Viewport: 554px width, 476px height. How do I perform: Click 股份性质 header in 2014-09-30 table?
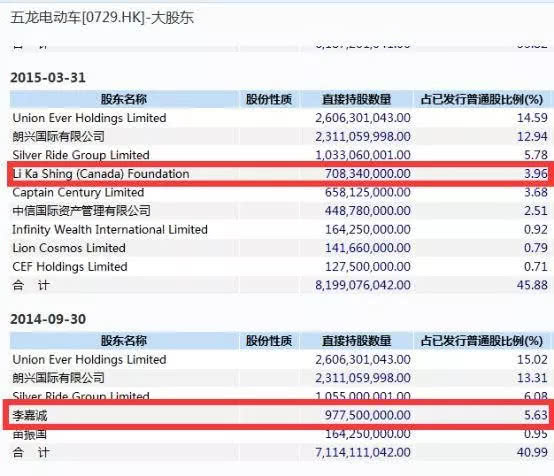pyautogui.click(x=269, y=341)
